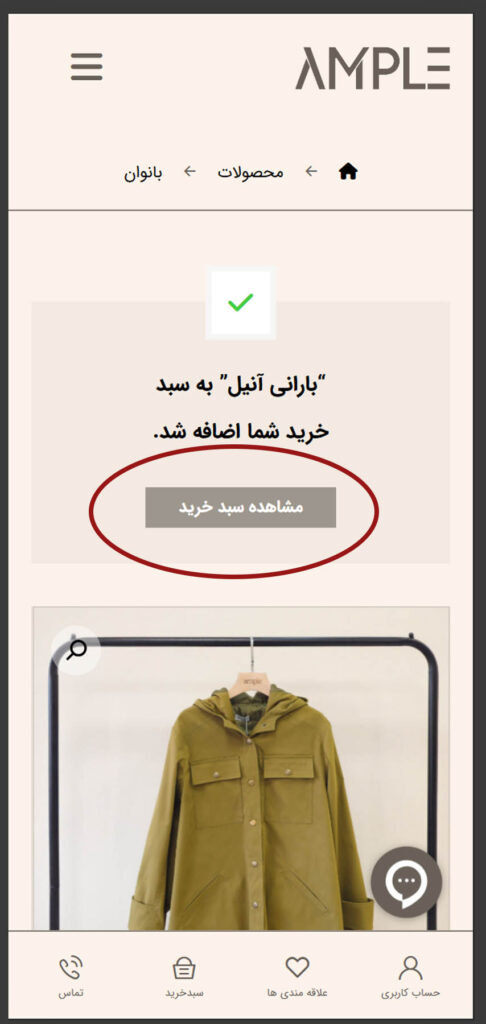Go to home via breadcrumb house icon
The height and width of the screenshot is (1024, 486).
(348, 172)
